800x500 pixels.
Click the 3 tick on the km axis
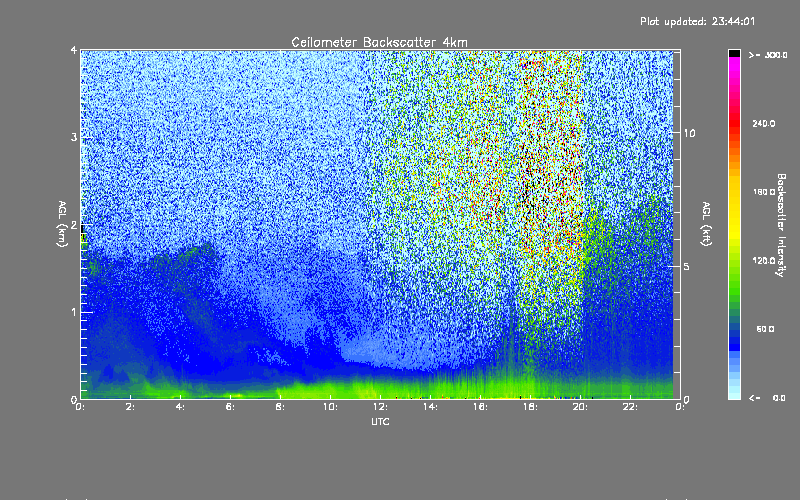coord(74,137)
